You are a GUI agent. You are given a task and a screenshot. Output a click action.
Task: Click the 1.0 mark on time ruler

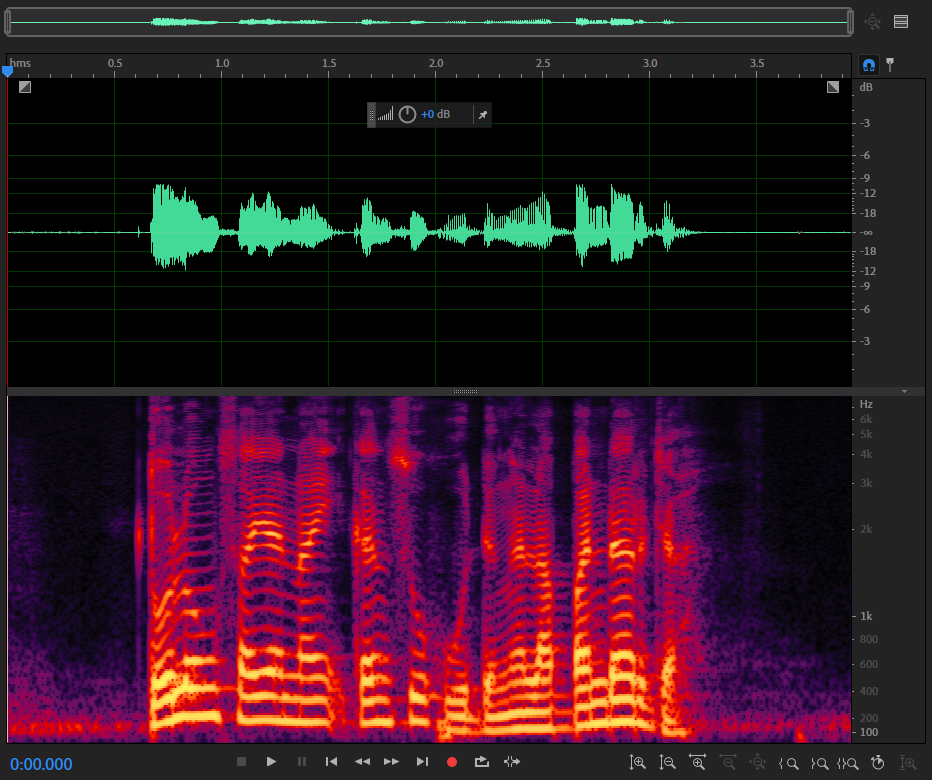222,63
